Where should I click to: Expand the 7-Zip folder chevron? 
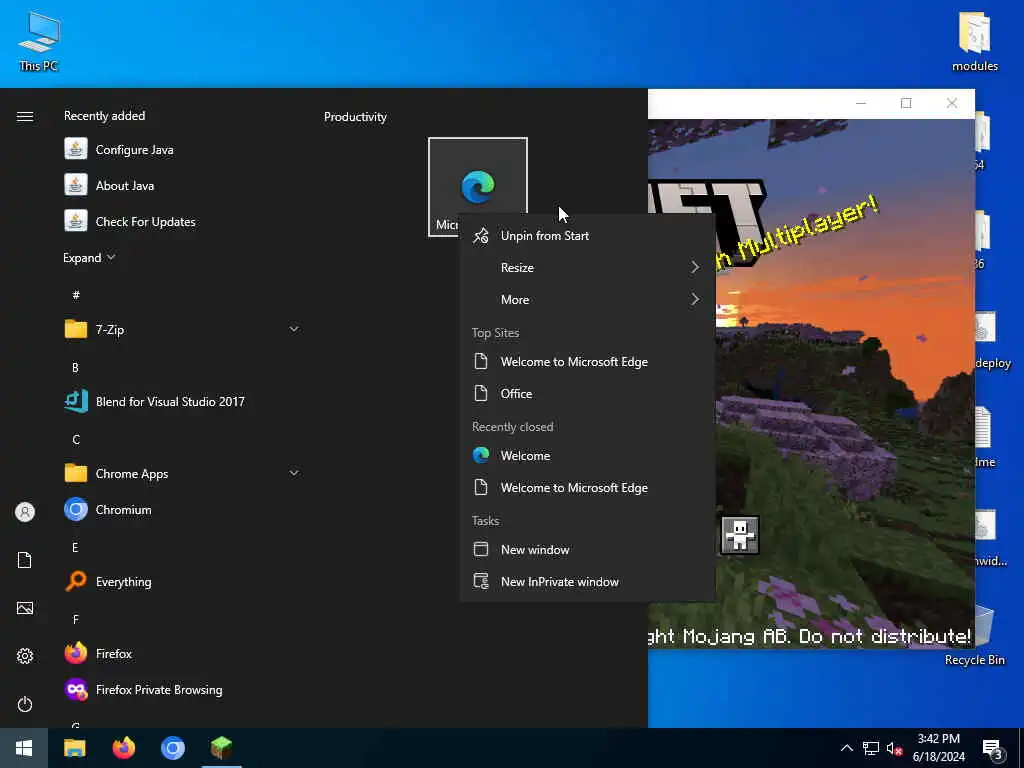[x=294, y=329]
